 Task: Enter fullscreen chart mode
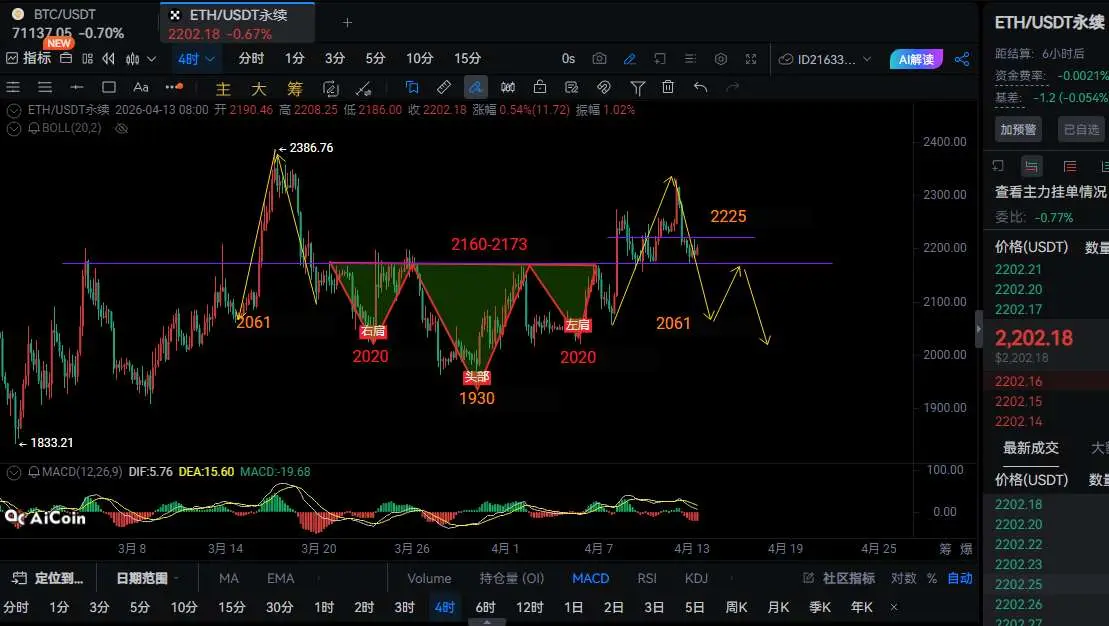pyautogui.click(x=751, y=59)
